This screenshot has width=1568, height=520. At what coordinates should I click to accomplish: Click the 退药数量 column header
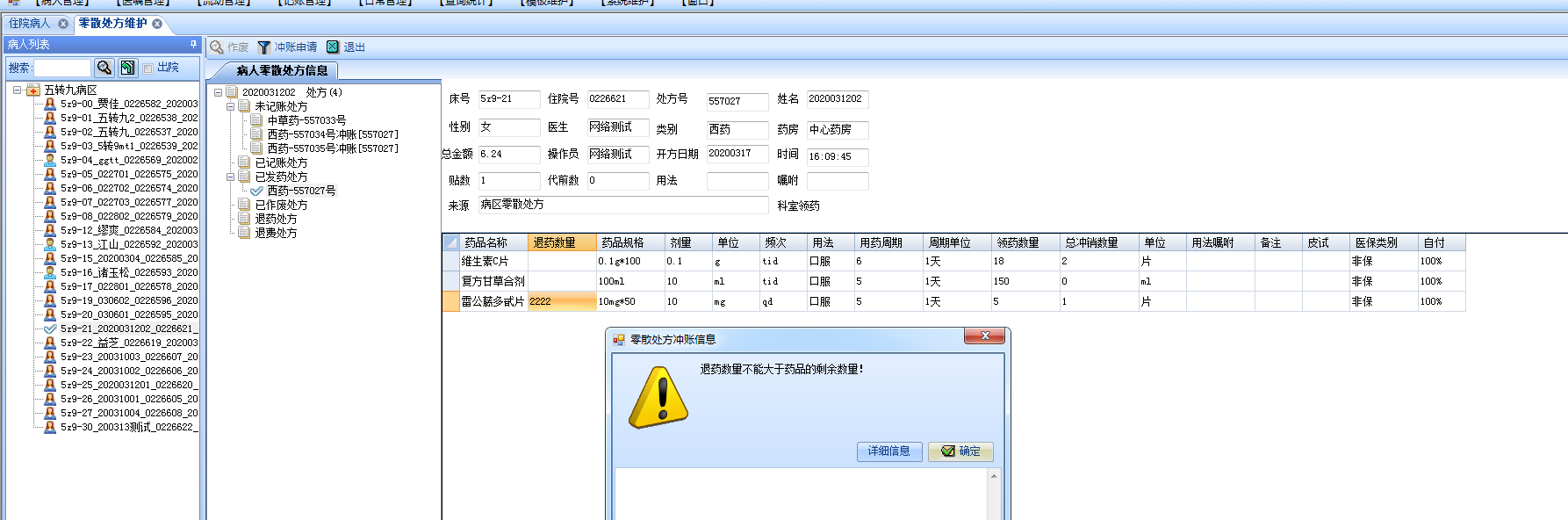tap(562, 242)
